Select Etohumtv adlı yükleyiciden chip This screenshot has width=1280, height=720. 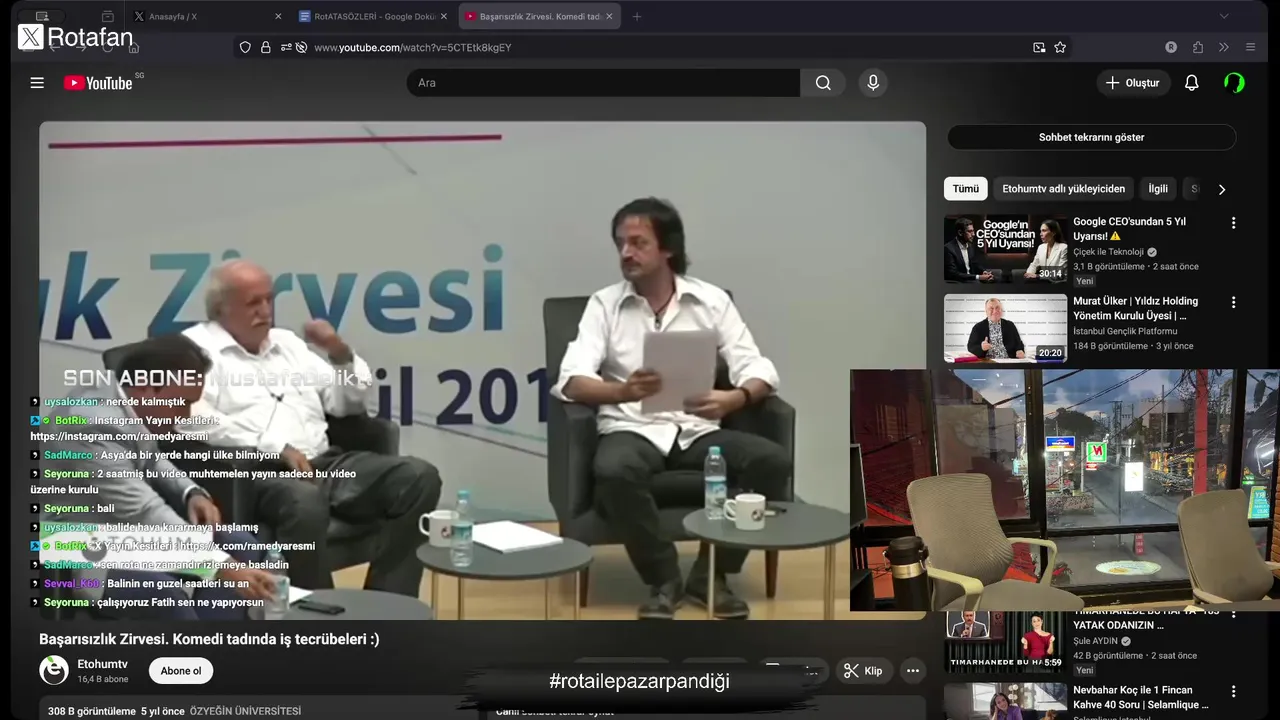coord(1063,189)
